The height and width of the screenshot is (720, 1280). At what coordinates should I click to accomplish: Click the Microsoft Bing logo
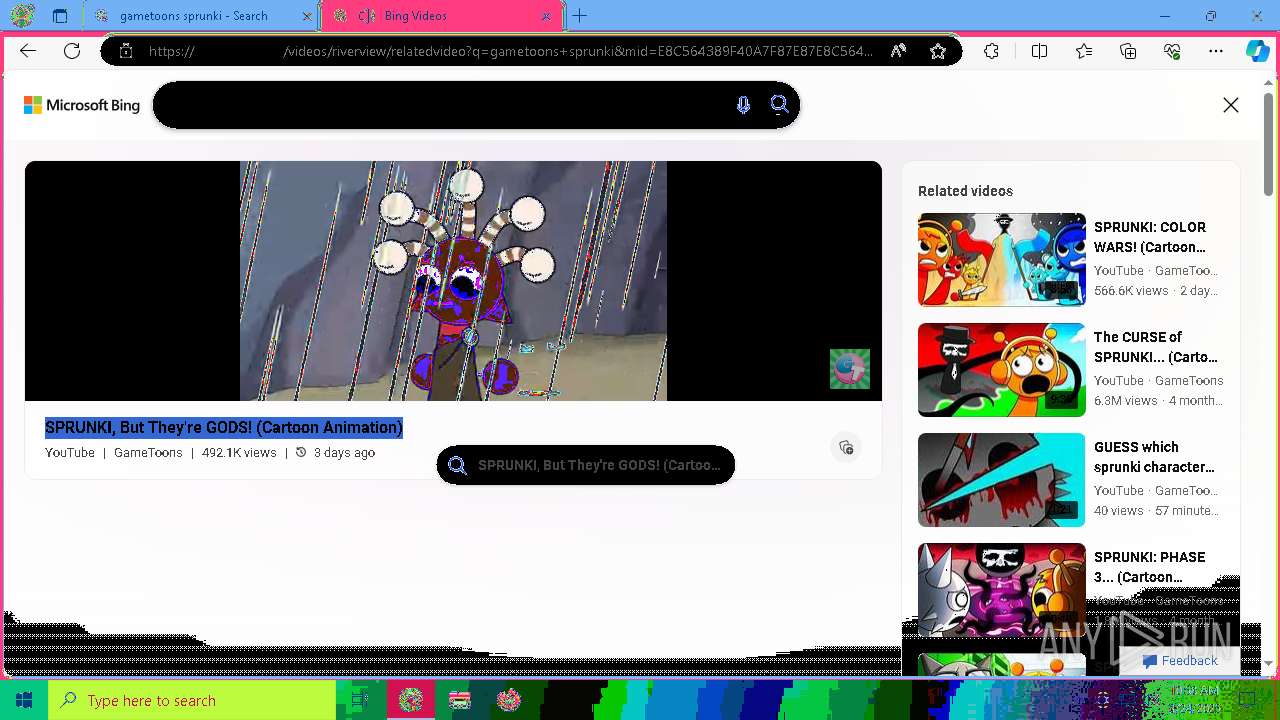pyautogui.click(x=82, y=105)
